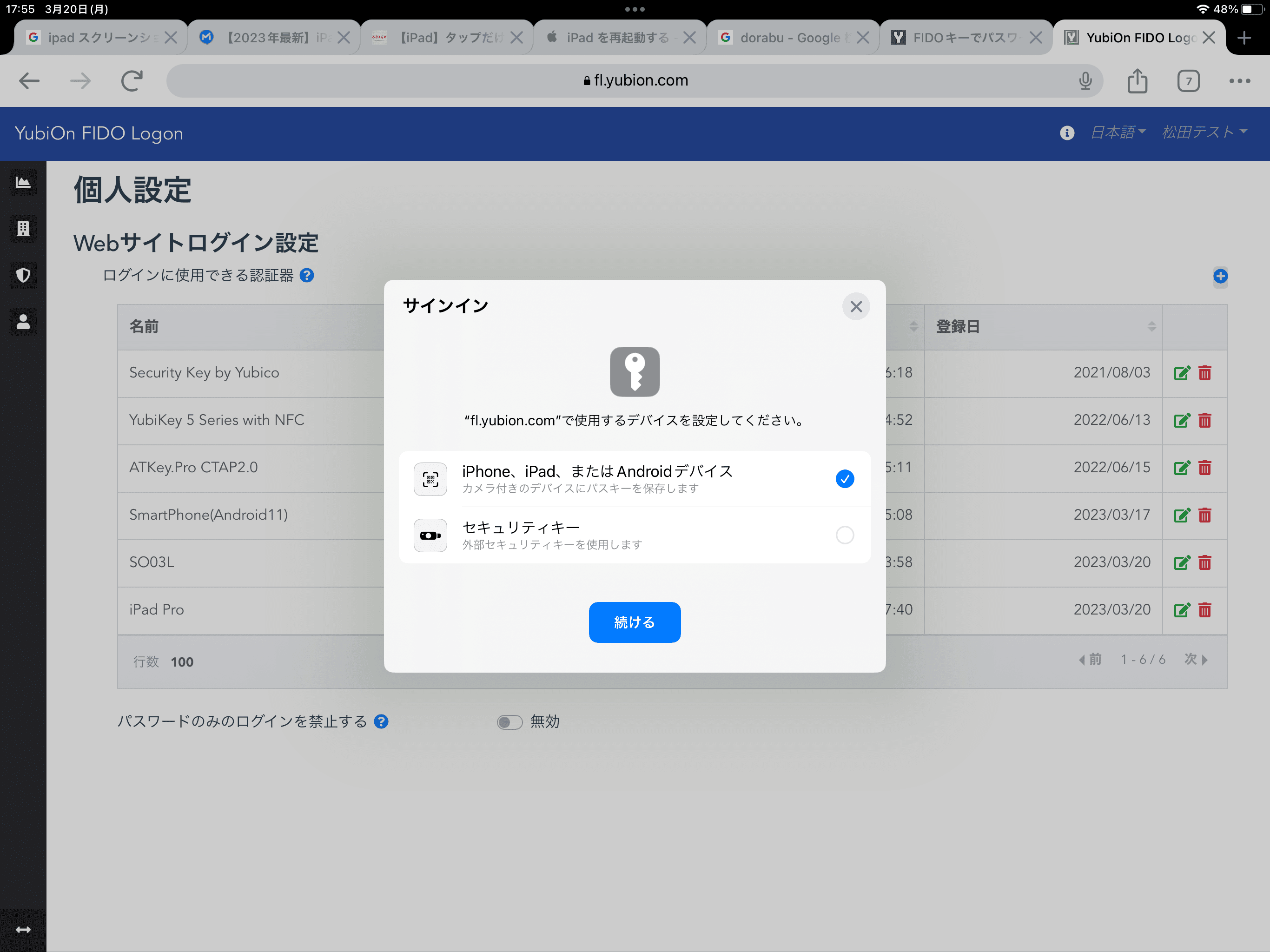1270x952 pixels.
Task: Open the share sheet icon
Action: (x=1137, y=81)
